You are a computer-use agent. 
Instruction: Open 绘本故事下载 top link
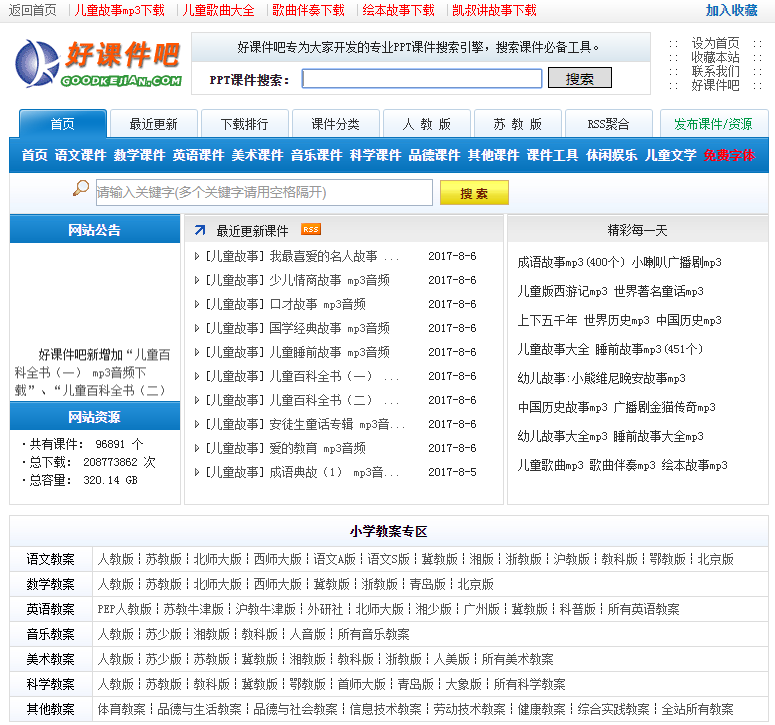point(398,10)
